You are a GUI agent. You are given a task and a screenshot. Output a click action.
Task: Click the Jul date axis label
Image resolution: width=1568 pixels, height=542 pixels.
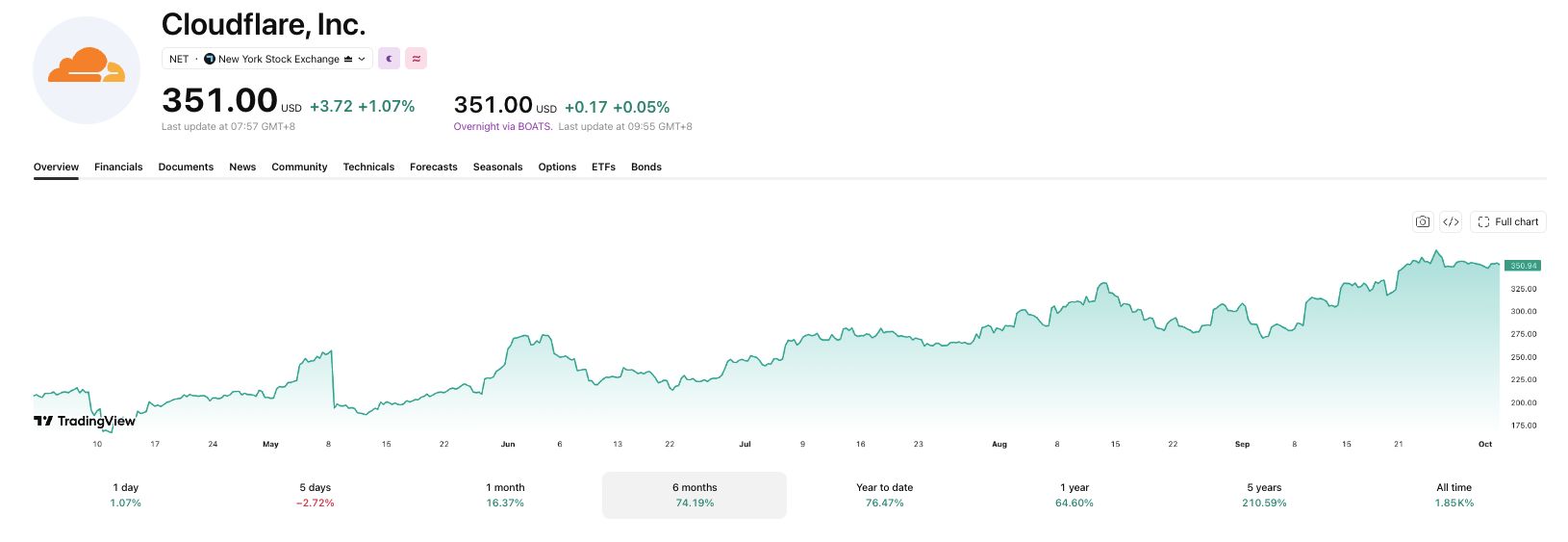click(745, 444)
